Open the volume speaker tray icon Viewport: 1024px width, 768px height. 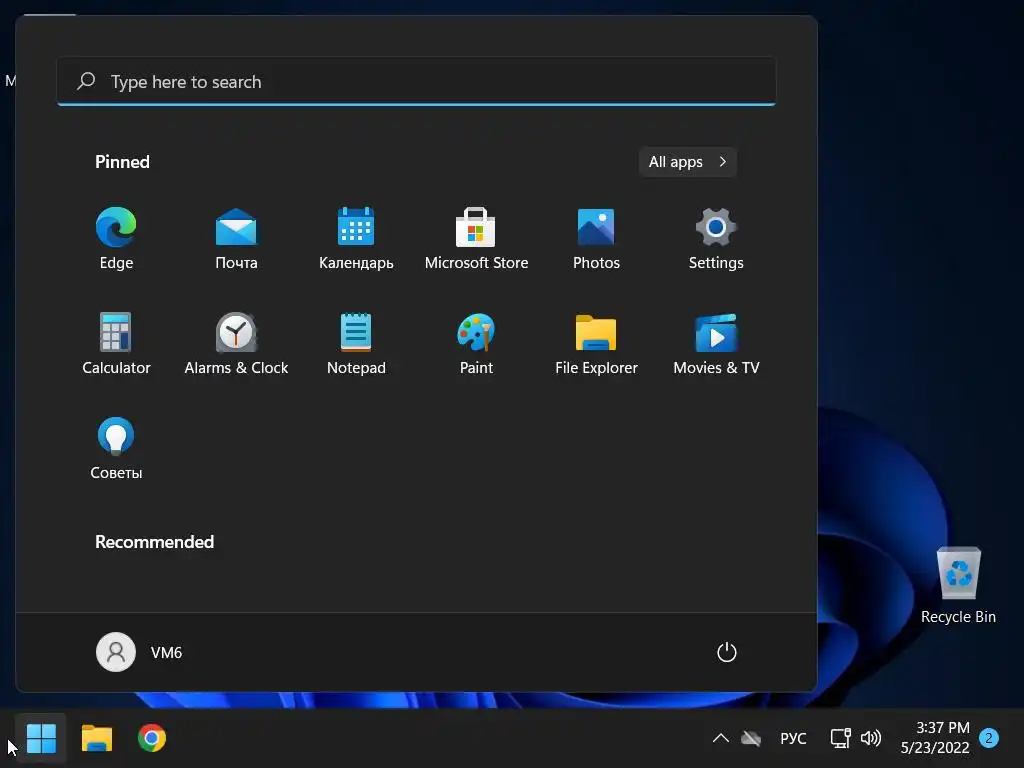(871, 738)
